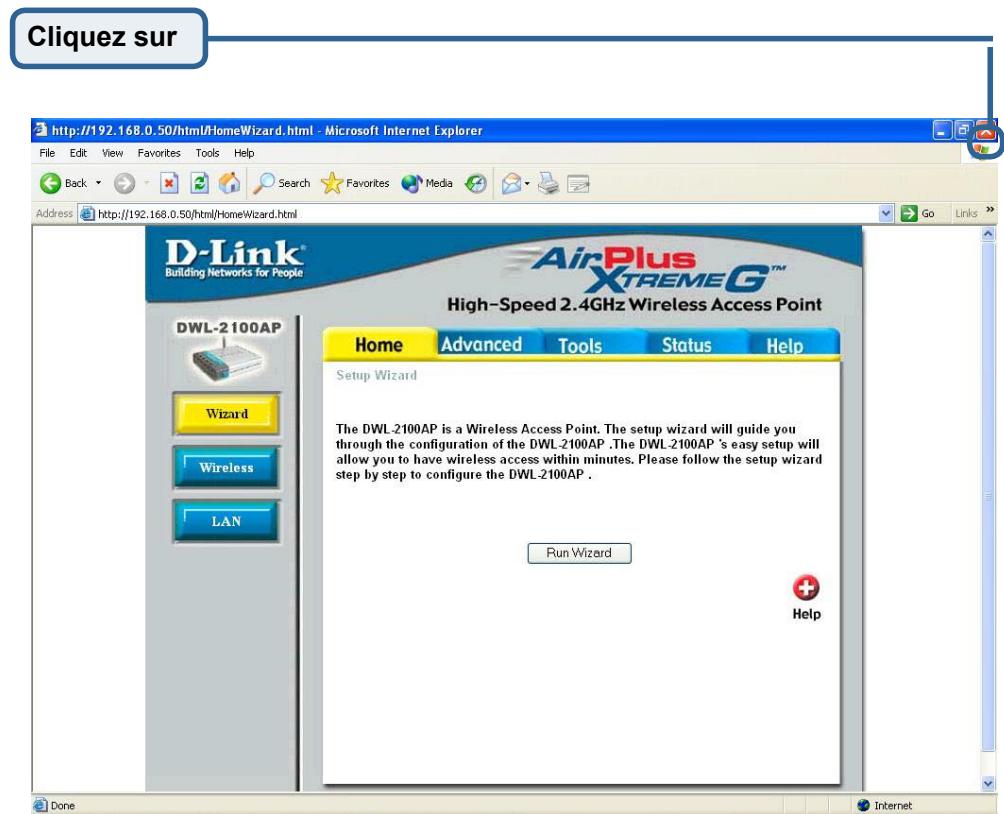Restore down the Internet Explorer window

[x=962, y=130]
